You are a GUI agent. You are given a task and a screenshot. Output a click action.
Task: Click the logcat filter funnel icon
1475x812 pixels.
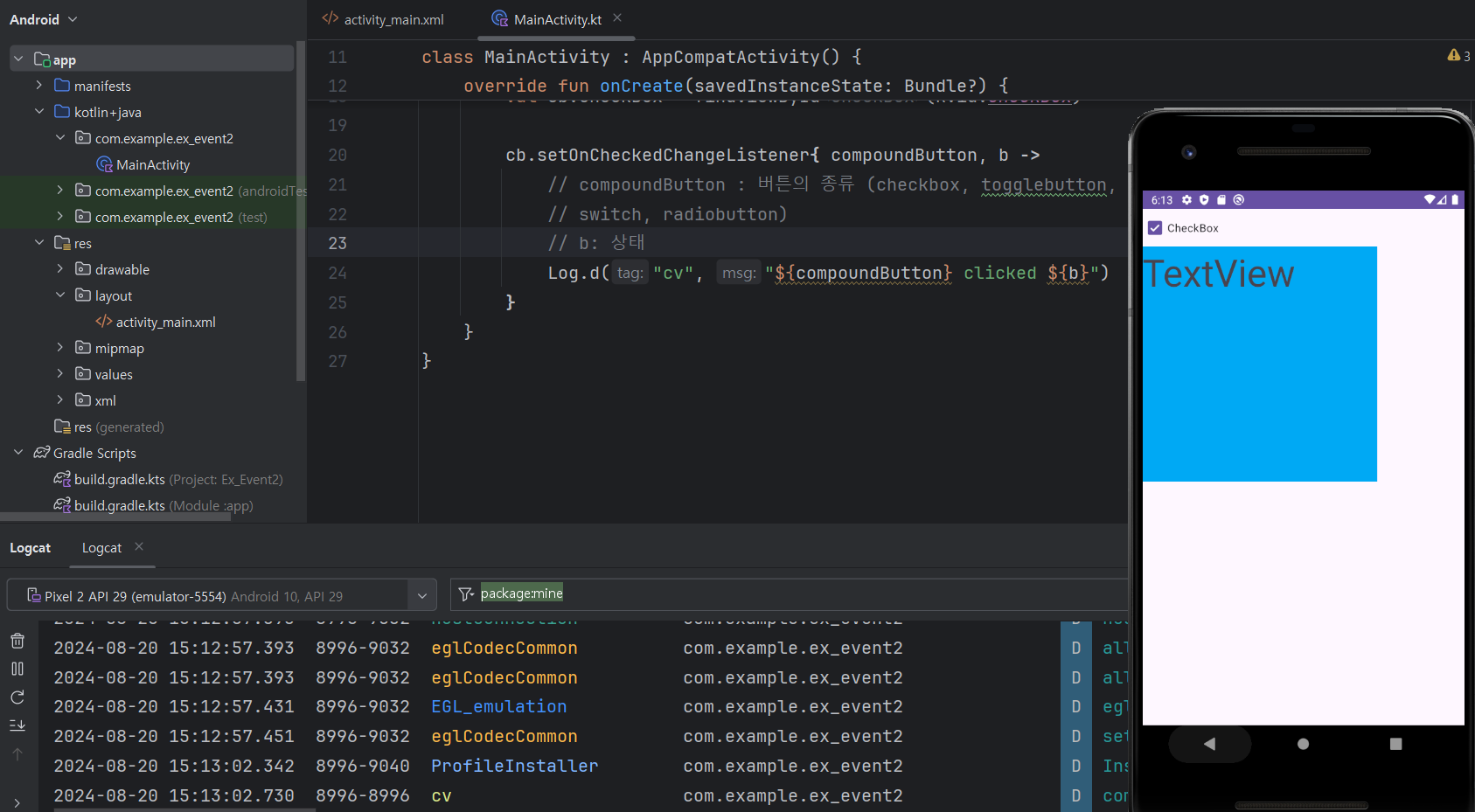(466, 594)
